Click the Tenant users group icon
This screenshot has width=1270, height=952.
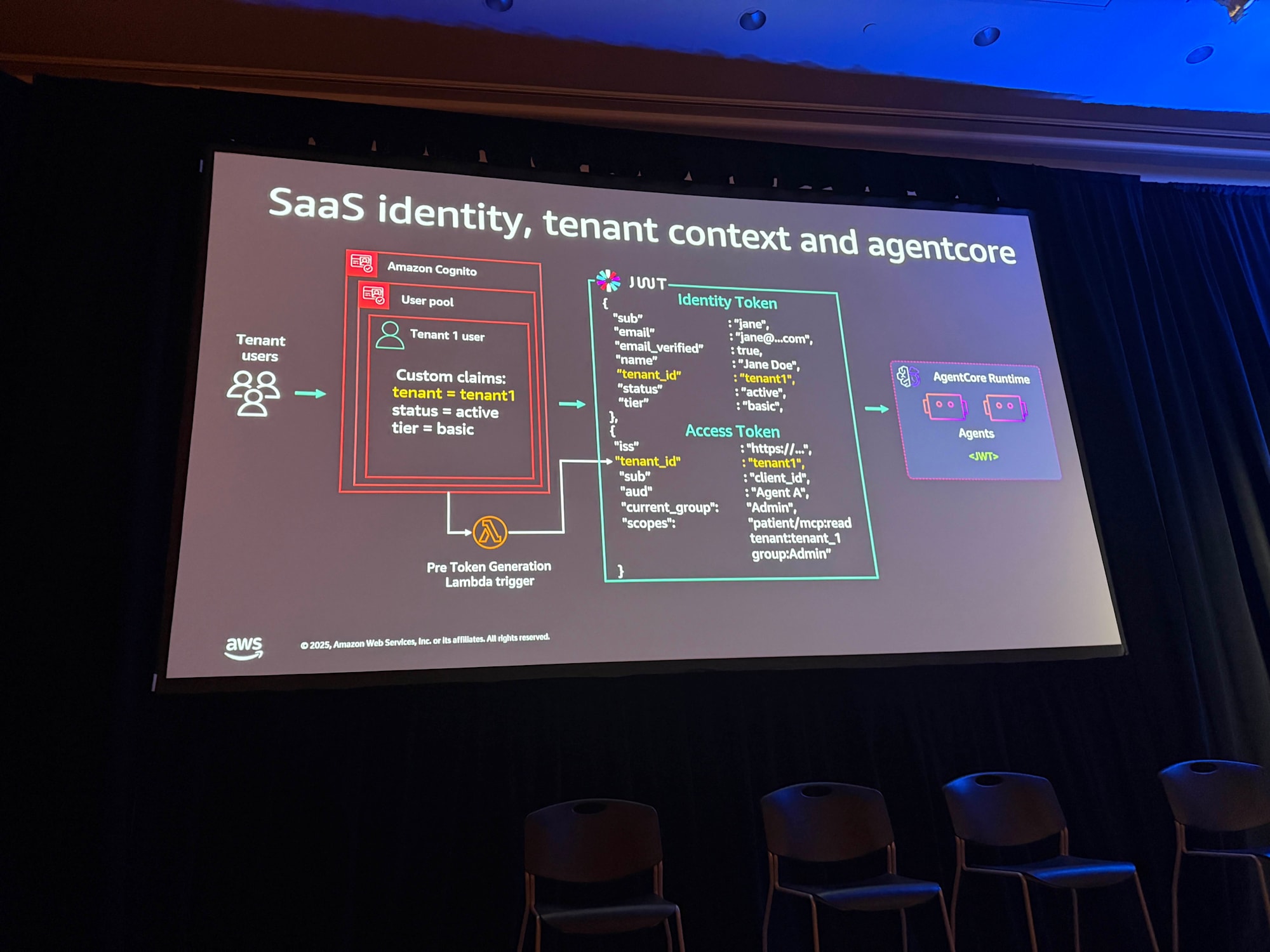click(253, 393)
